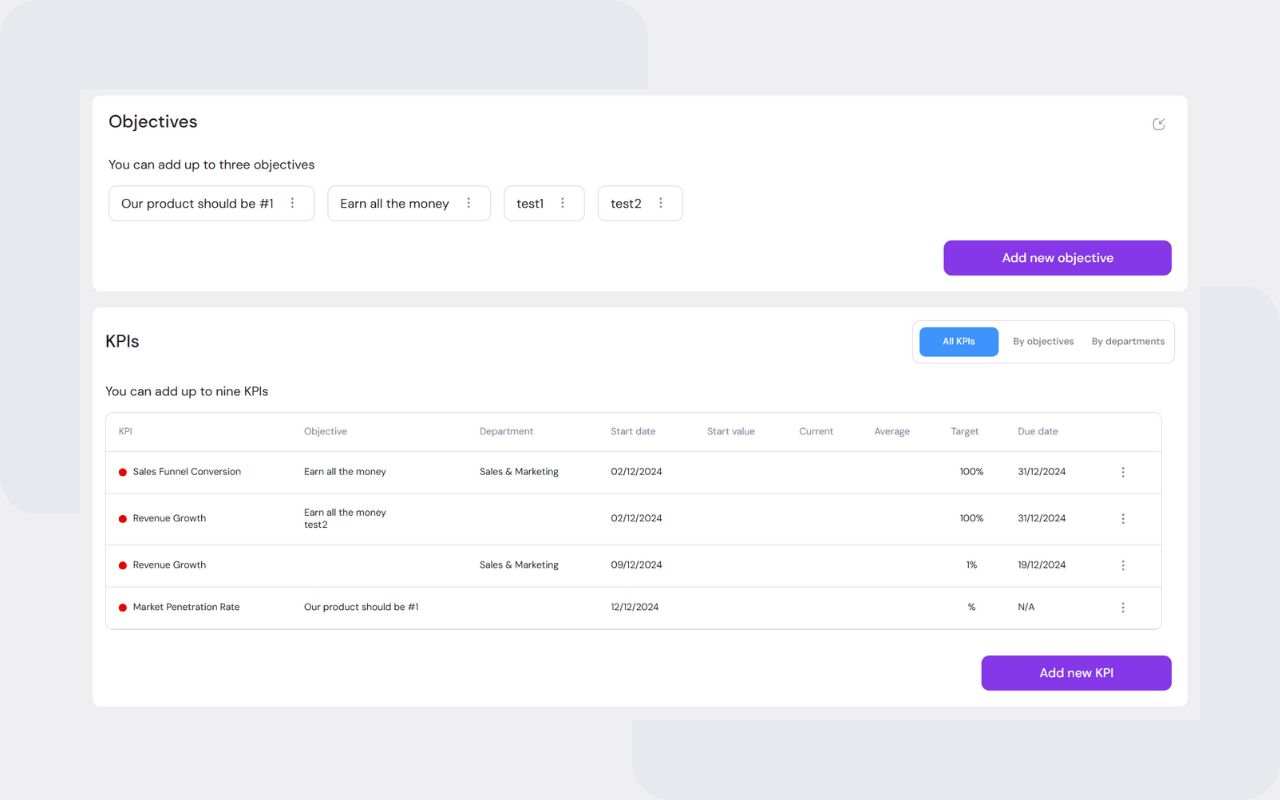This screenshot has height=800, width=1280.
Task: Open the Objectives expand icon at top right
Action: (1159, 124)
